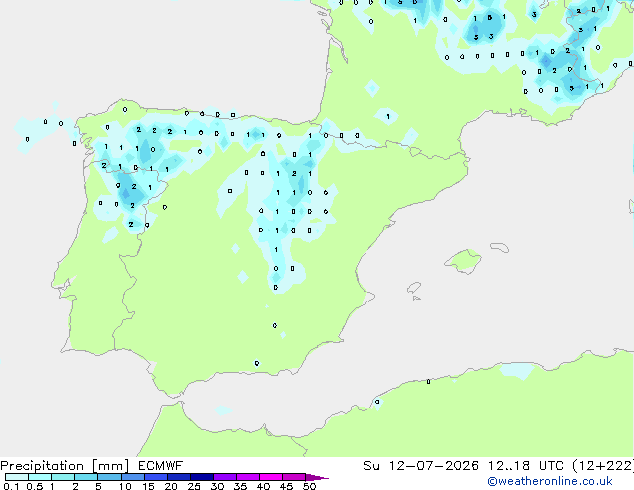Click the 10–15 mm legend color box
The height and width of the screenshot is (490, 634).
point(132,477)
